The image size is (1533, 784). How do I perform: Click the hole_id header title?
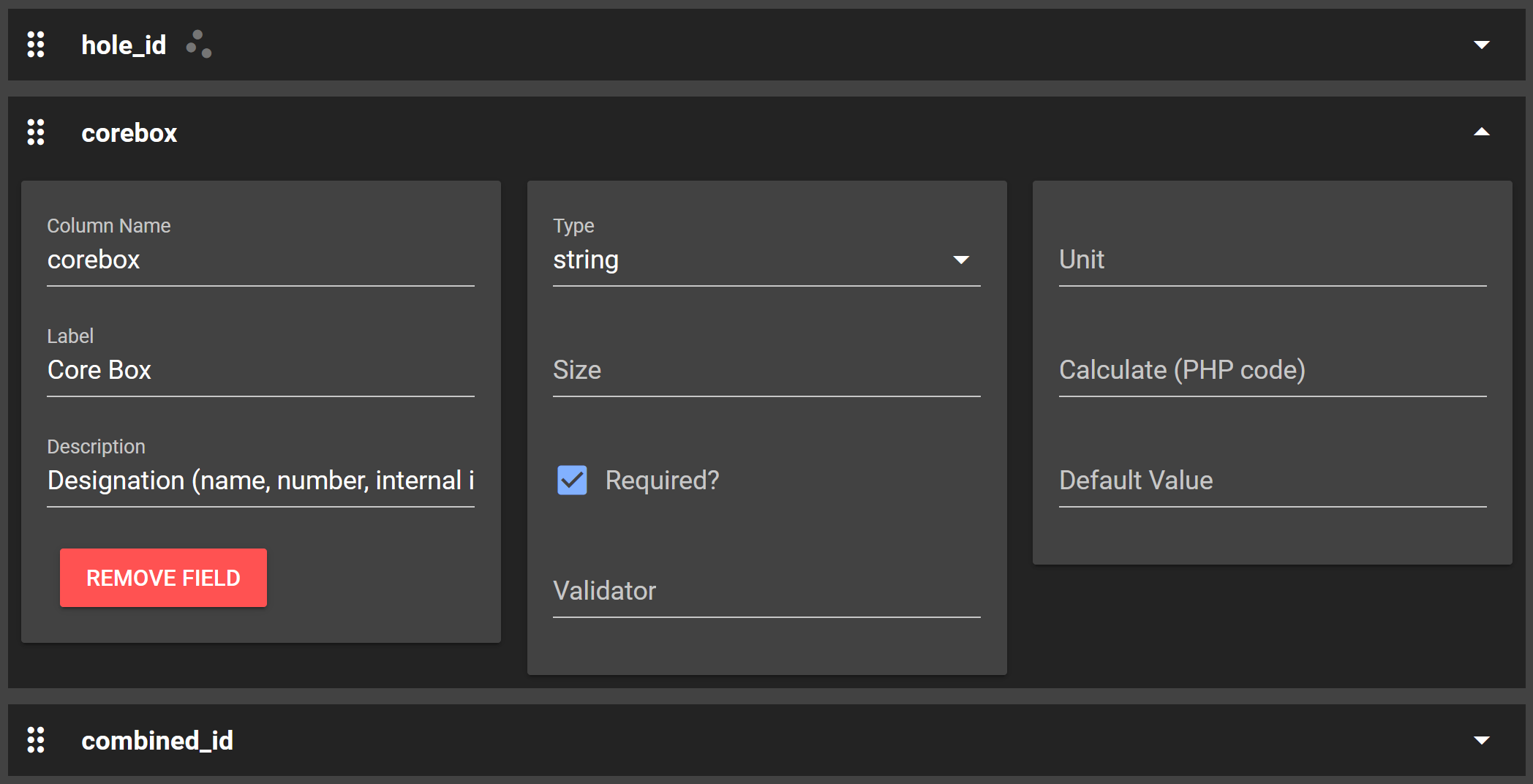[x=124, y=45]
